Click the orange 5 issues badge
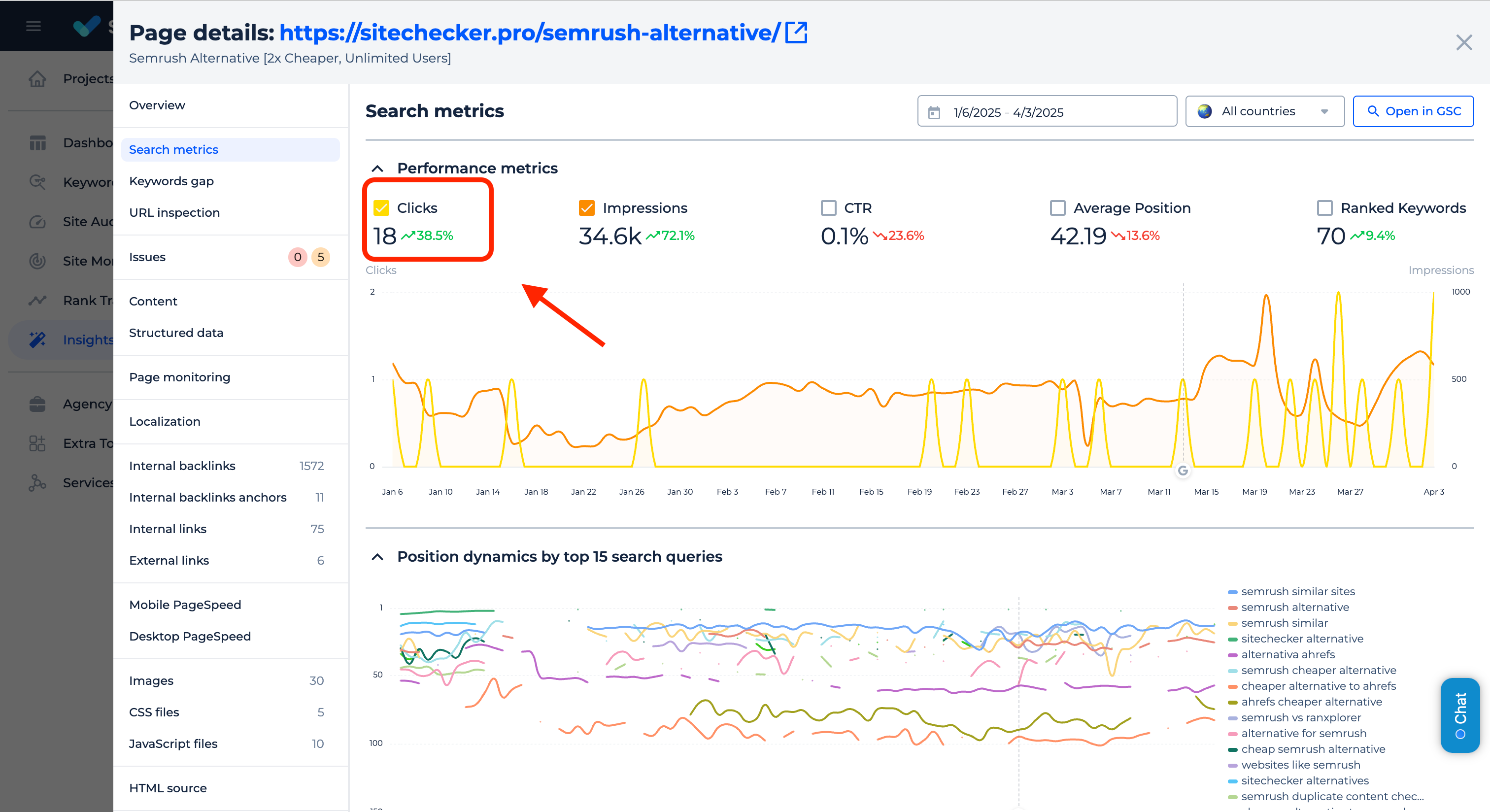1490x812 pixels. (x=320, y=257)
